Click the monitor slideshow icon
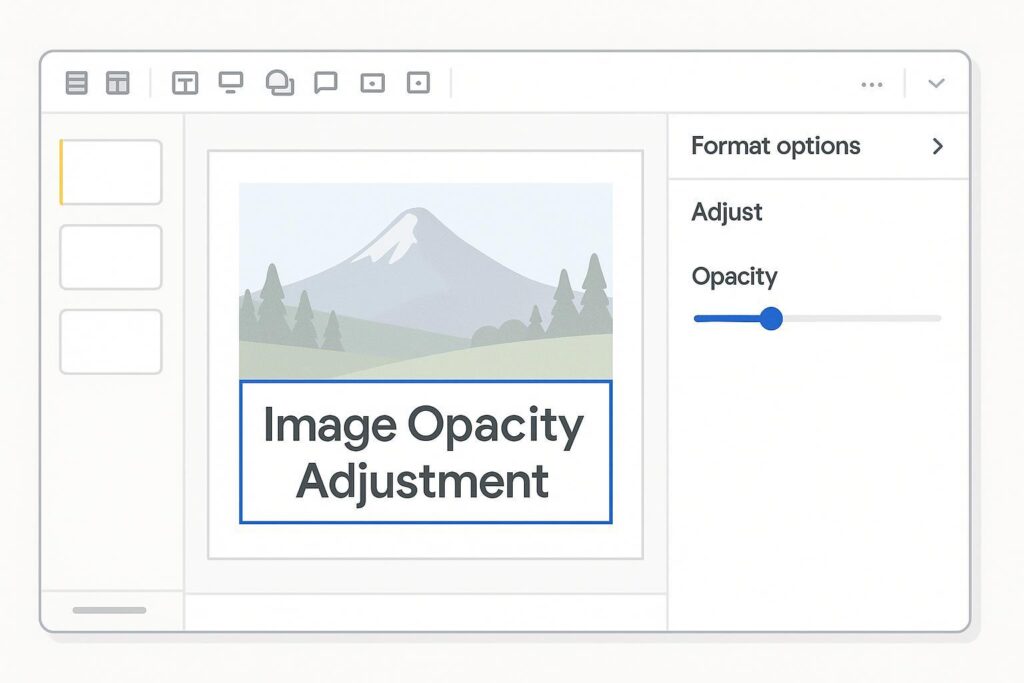The height and width of the screenshot is (683, 1024). click(x=231, y=83)
